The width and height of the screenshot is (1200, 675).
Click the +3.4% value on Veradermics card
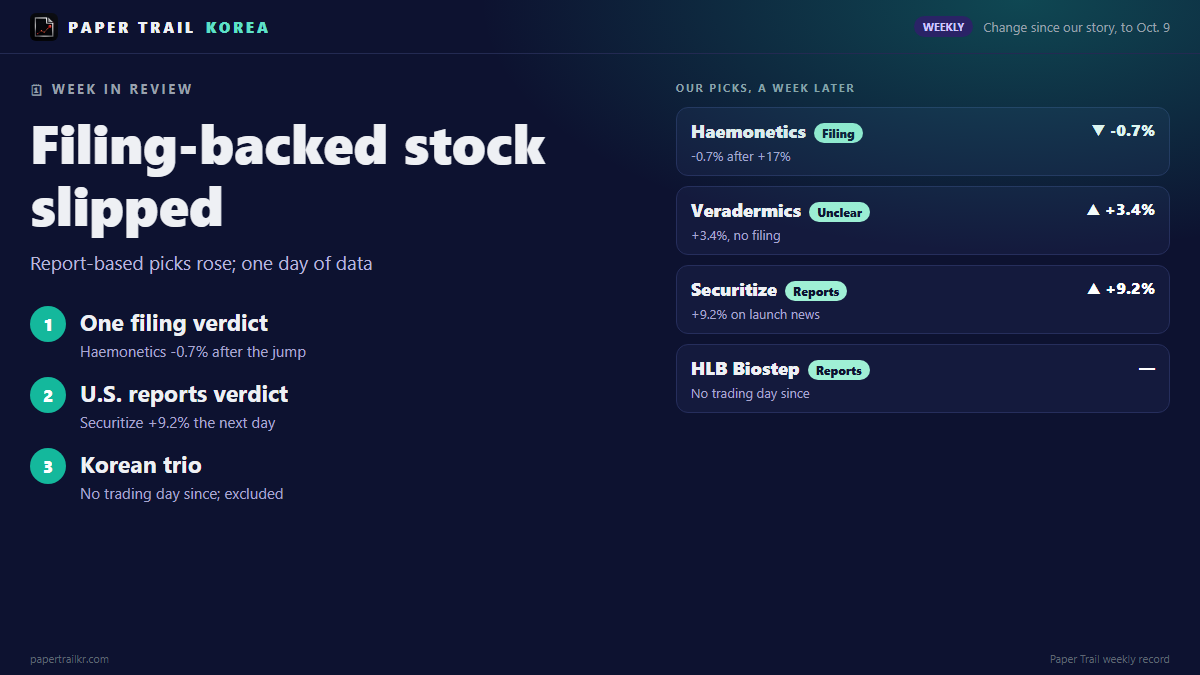click(1130, 210)
